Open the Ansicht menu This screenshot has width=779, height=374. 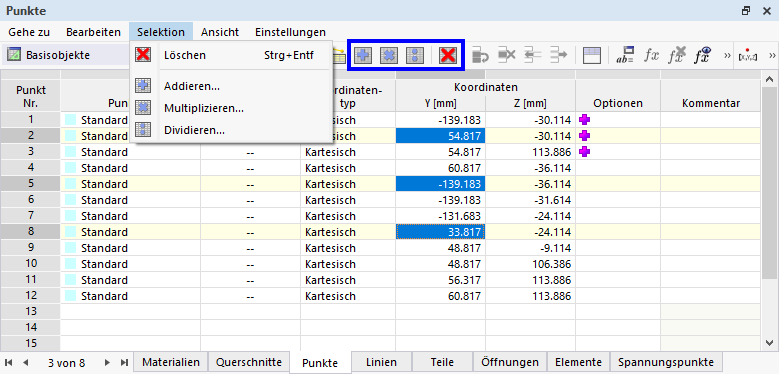point(220,32)
